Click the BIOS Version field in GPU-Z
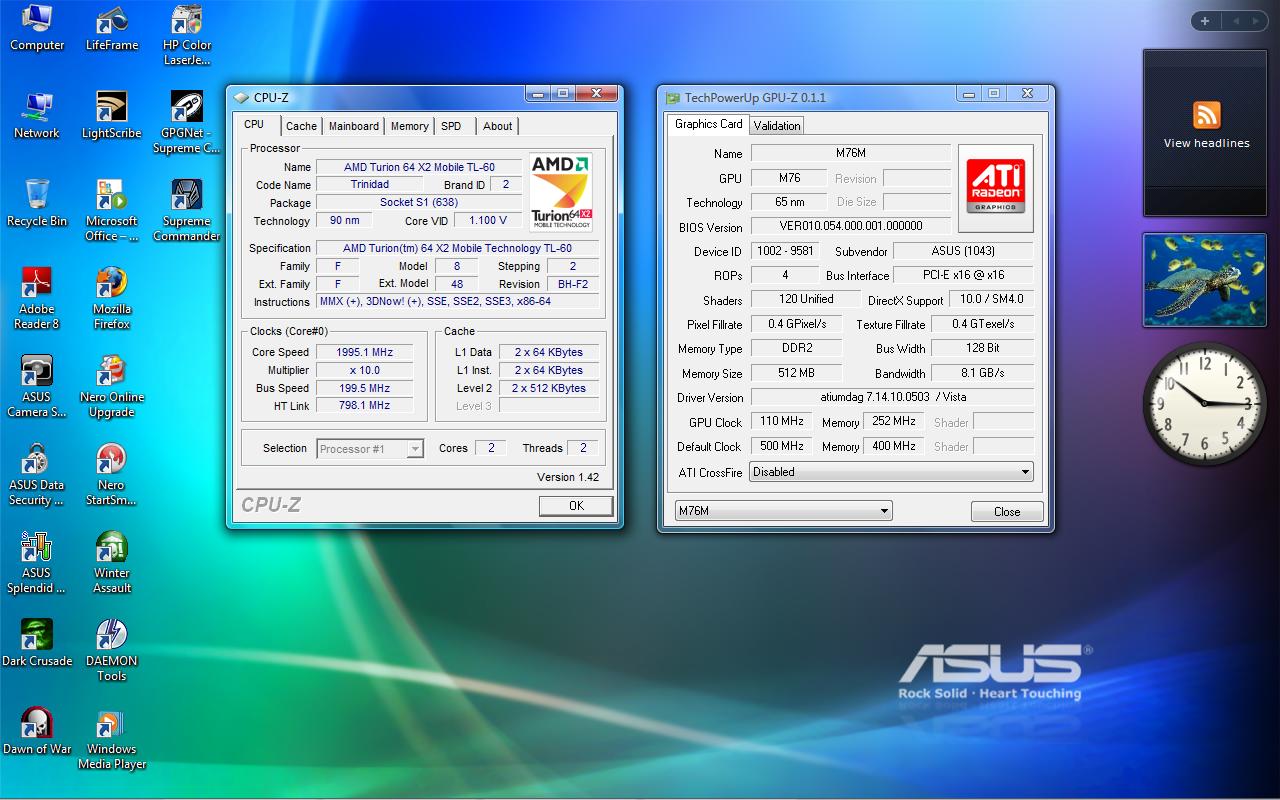The image size is (1280, 800). pyautogui.click(x=850, y=227)
